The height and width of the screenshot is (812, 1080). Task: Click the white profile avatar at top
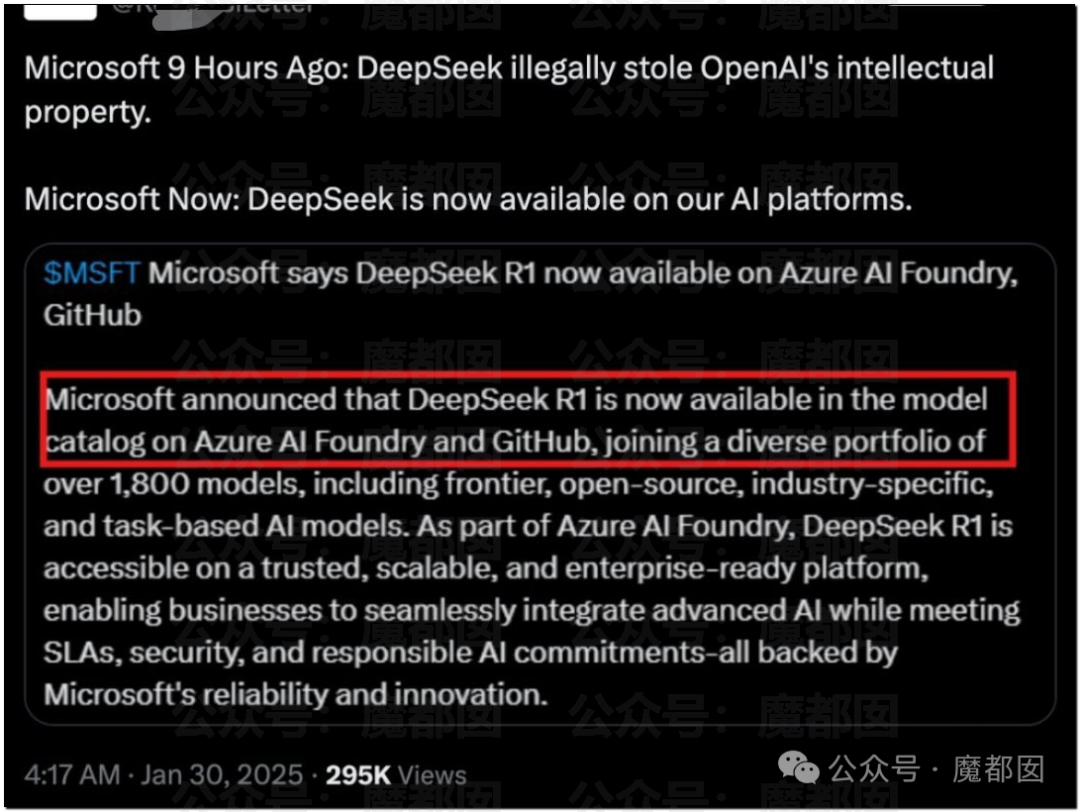click(60, 12)
